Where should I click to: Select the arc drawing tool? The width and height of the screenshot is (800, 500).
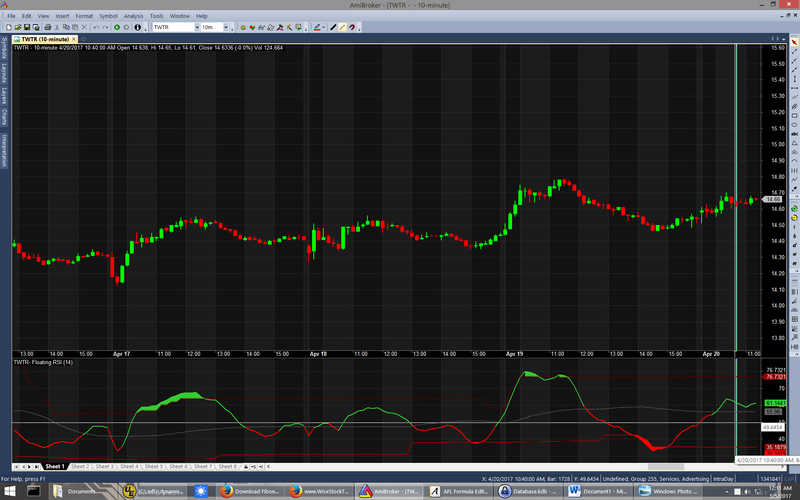(794, 161)
